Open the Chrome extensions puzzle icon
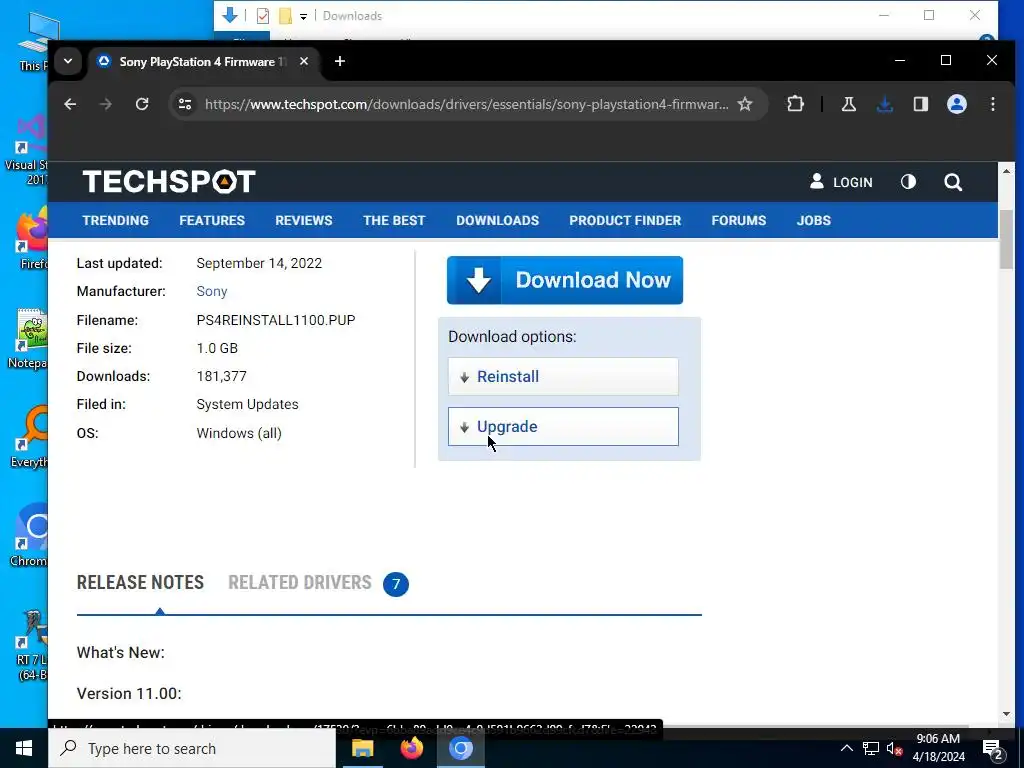Screen dimensions: 1024x768 pyautogui.click(x=795, y=104)
